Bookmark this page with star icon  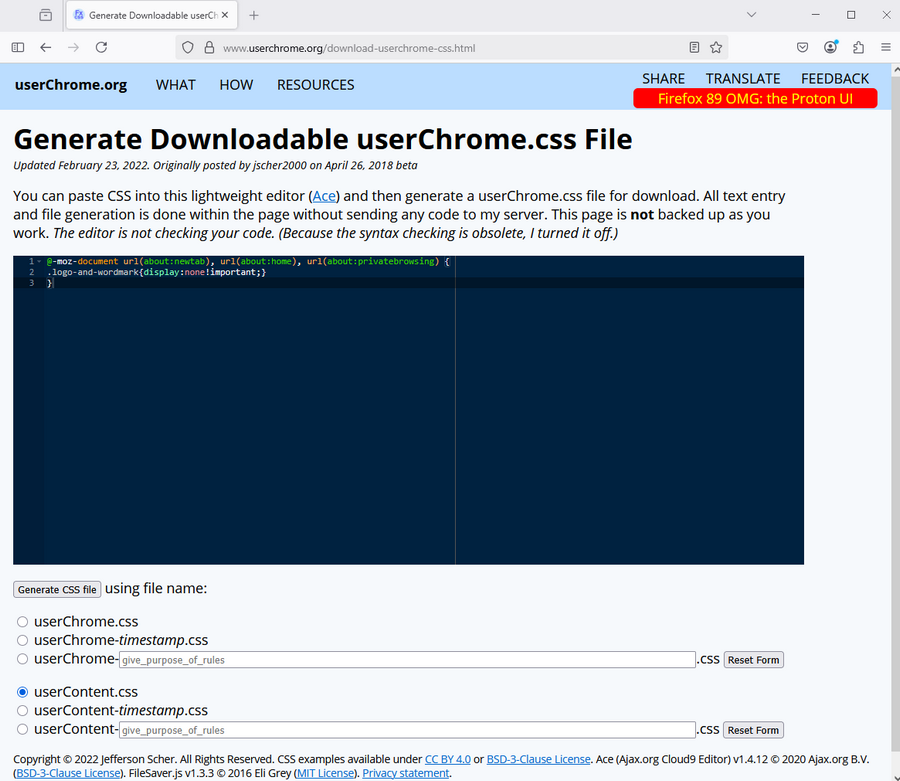coord(716,47)
